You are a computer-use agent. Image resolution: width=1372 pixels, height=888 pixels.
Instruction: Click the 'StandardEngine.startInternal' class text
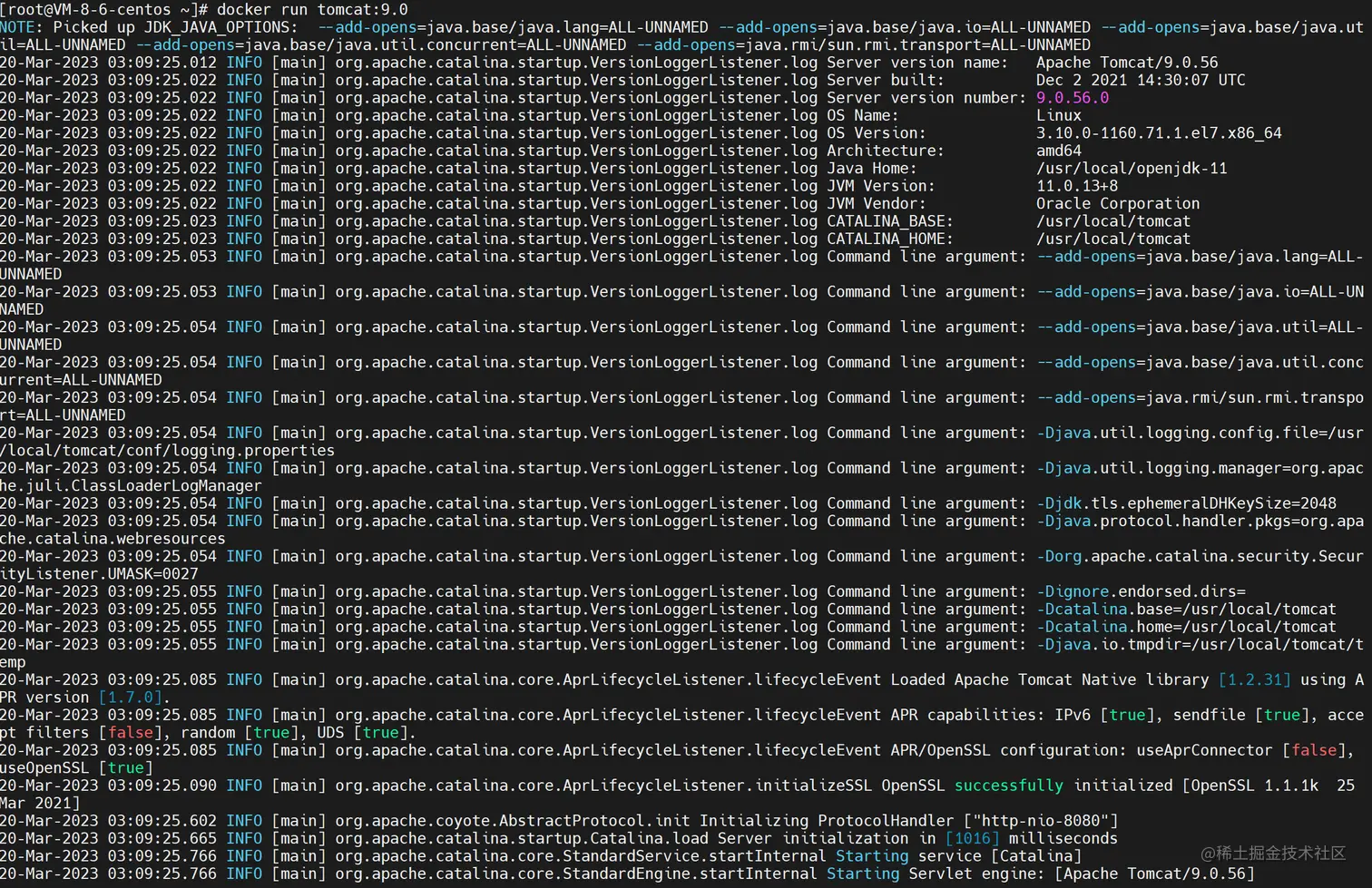point(691,874)
